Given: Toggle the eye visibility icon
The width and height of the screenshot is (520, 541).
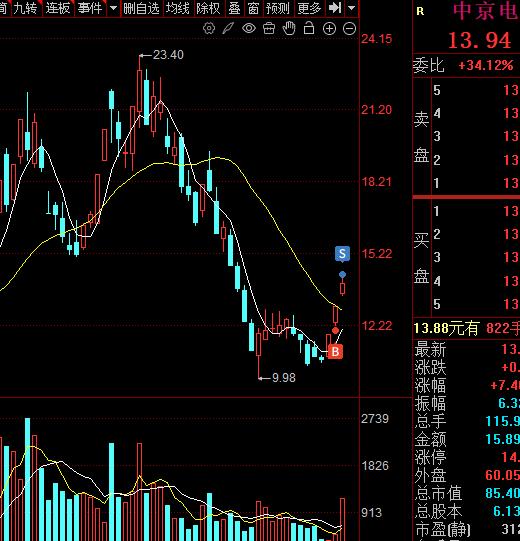Looking at the screenshot, I should click(249, 28).
